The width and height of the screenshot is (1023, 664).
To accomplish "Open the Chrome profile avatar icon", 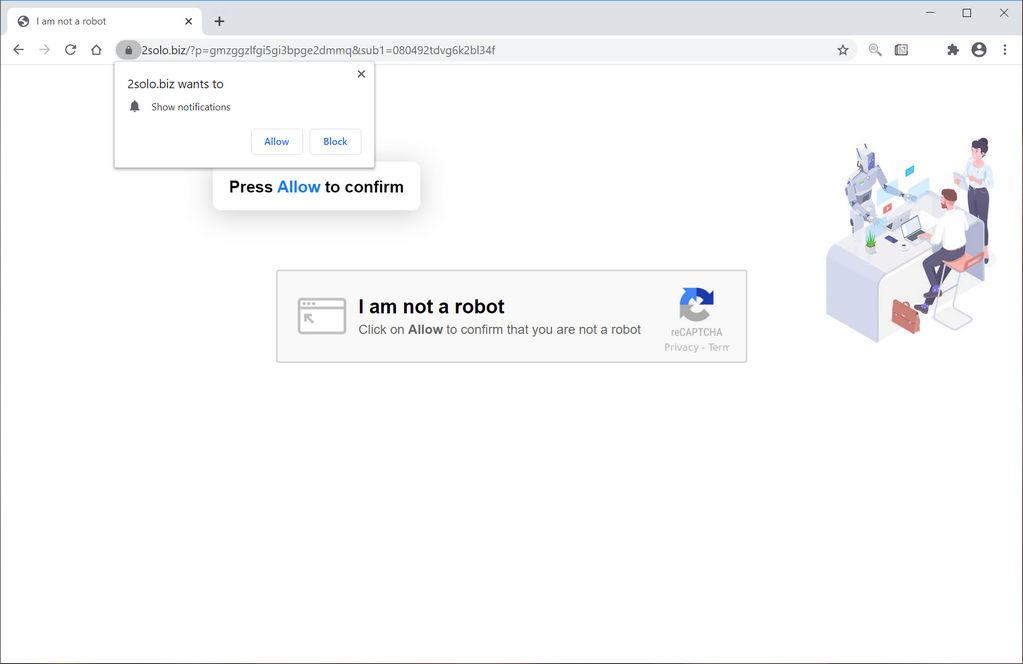I will tap(978, 49).
